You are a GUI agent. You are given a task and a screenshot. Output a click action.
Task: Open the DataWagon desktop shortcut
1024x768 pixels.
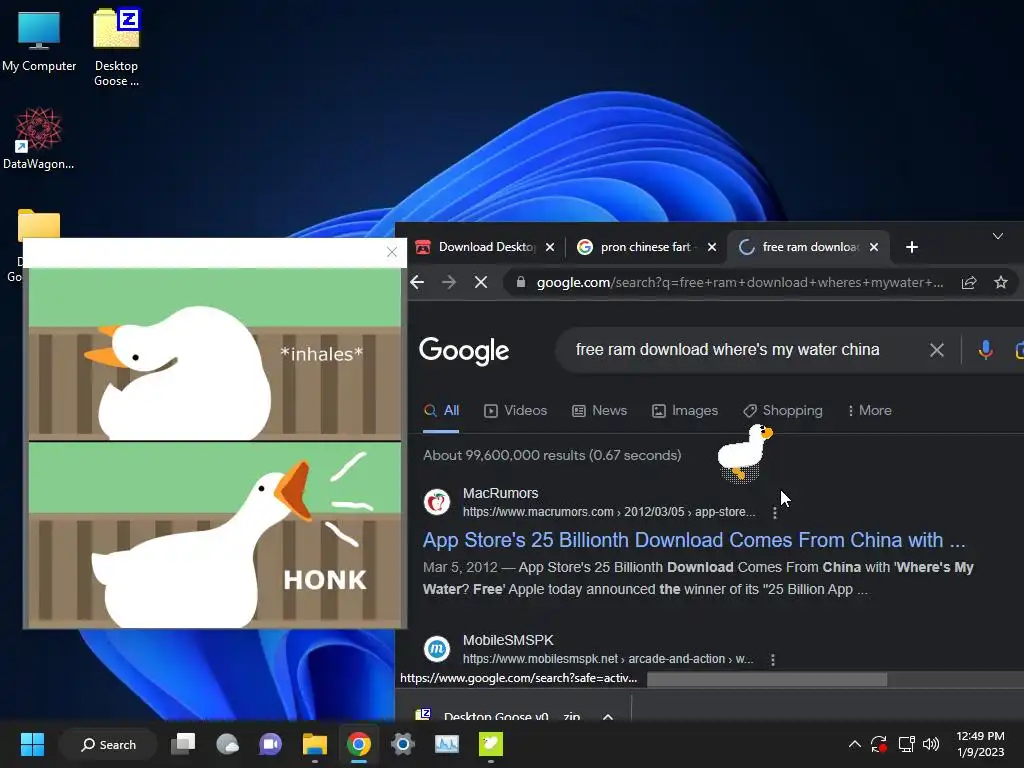tap(39, 138)
